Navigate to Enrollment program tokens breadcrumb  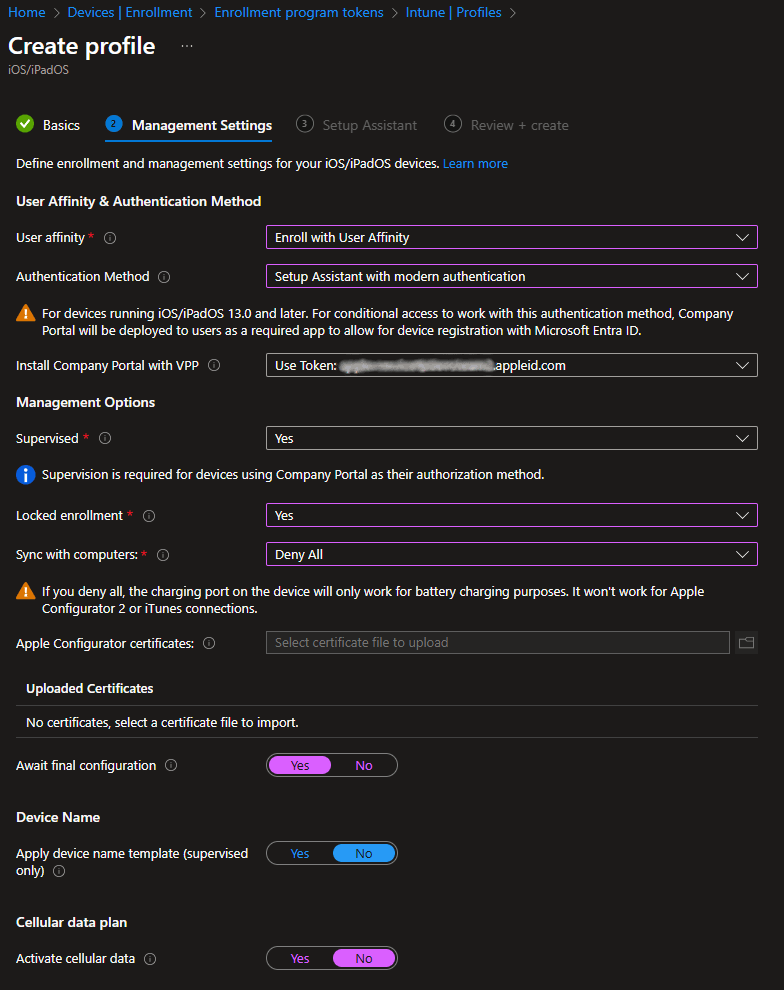click(x=298, y=12)
